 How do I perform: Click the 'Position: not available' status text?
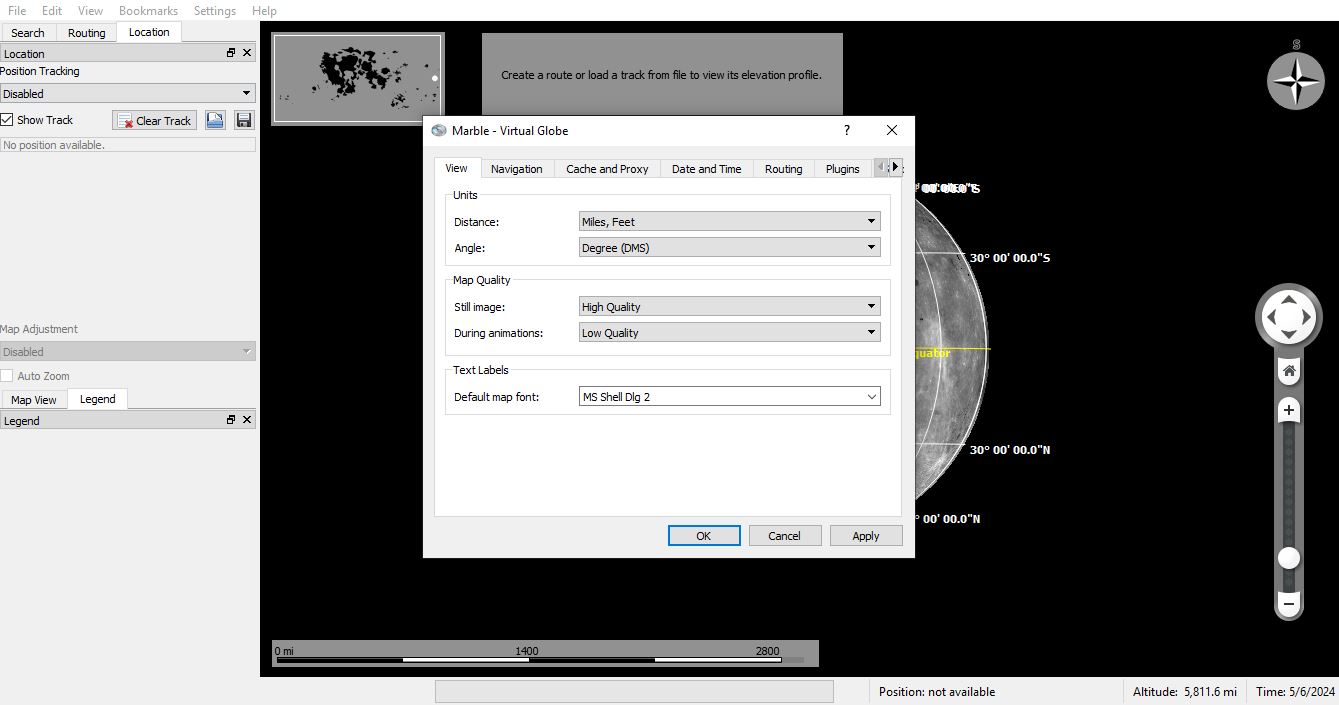coord(937,691)
